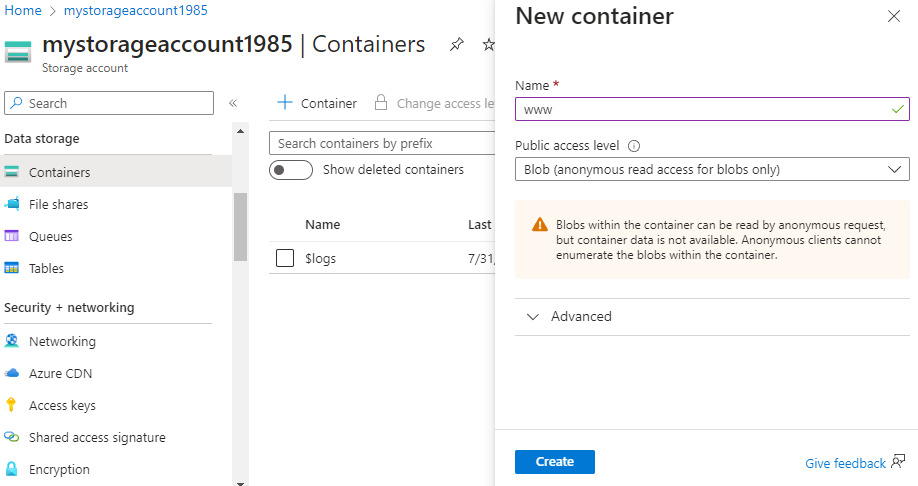Click the plus icon to add a container

point(285,102)
